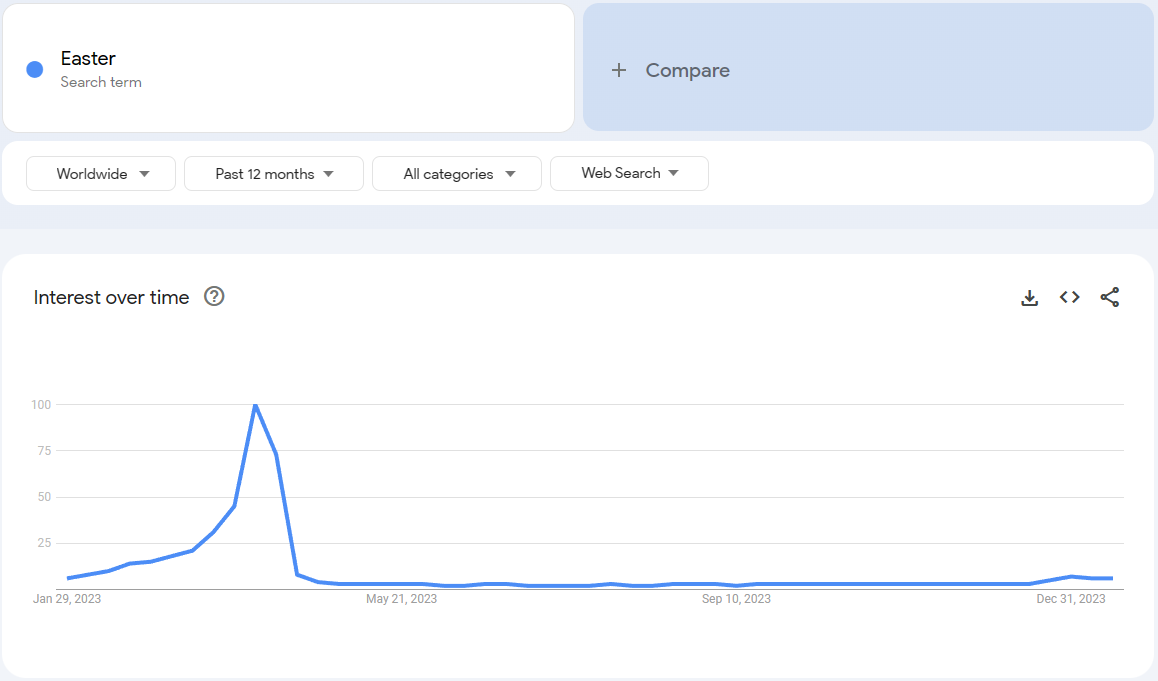Click the 50 y-axis label
Viewport: 1158px width, 681px height.
click(44, 497)
